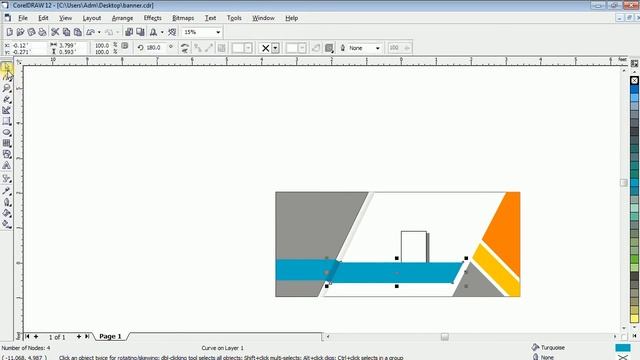Click the Corel Online icon
640x360 pixels.
[172, 32]
